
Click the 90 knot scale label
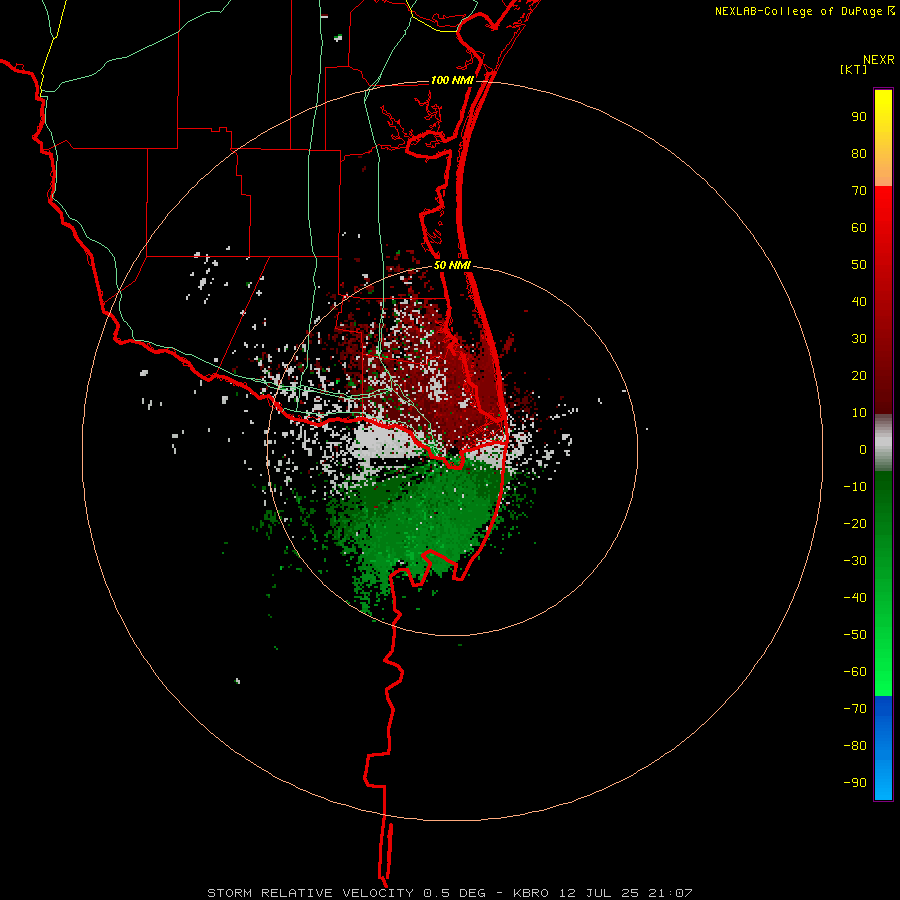pos(859,117)
